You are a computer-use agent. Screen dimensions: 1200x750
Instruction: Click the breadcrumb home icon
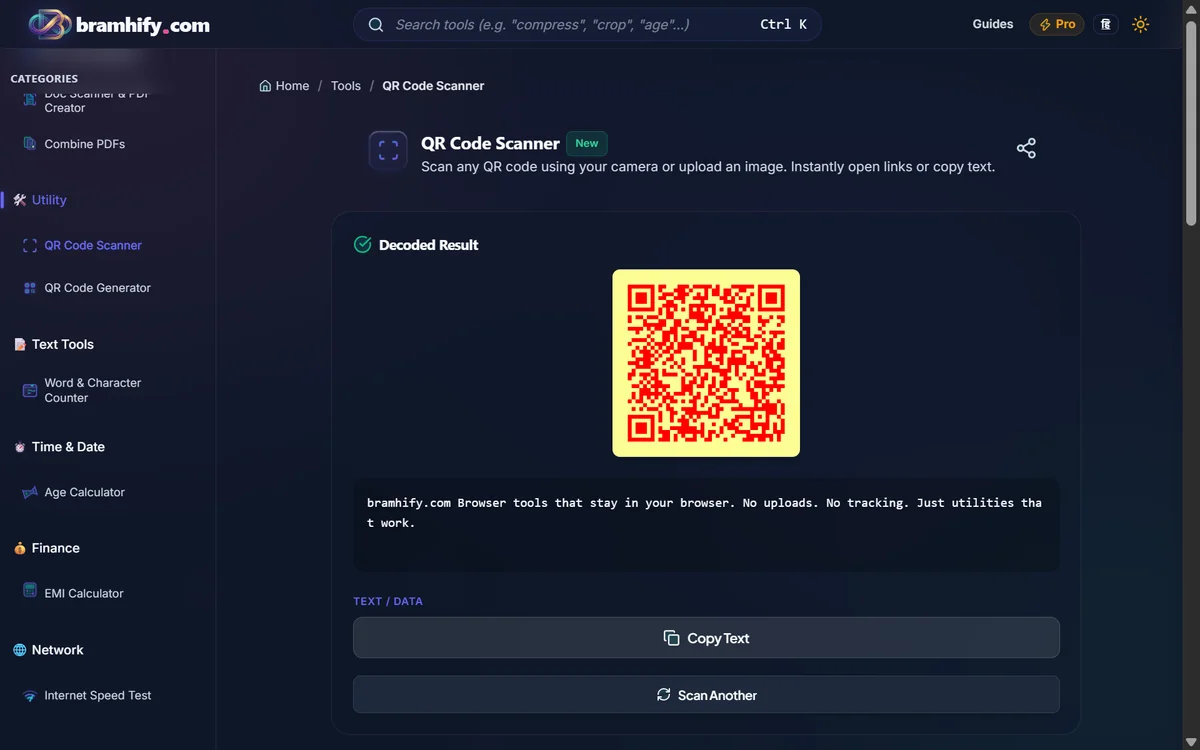(x=265, y=86)
